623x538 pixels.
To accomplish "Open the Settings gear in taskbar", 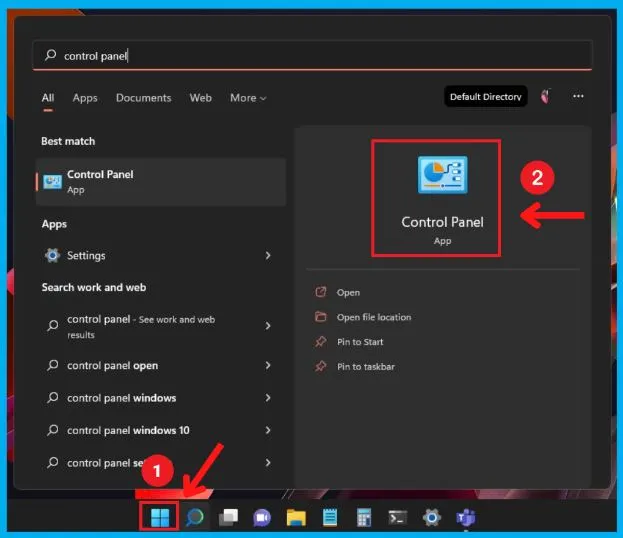I will (x=432, y=517).
